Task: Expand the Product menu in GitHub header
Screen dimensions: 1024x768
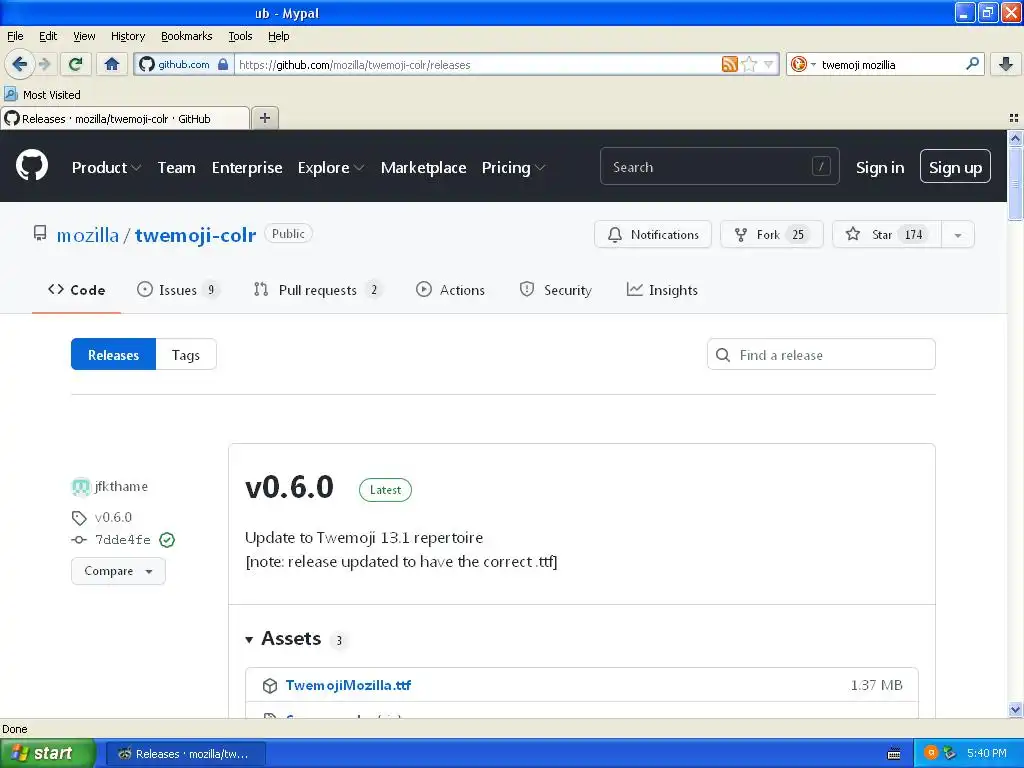Action: [x=106, y=168]
